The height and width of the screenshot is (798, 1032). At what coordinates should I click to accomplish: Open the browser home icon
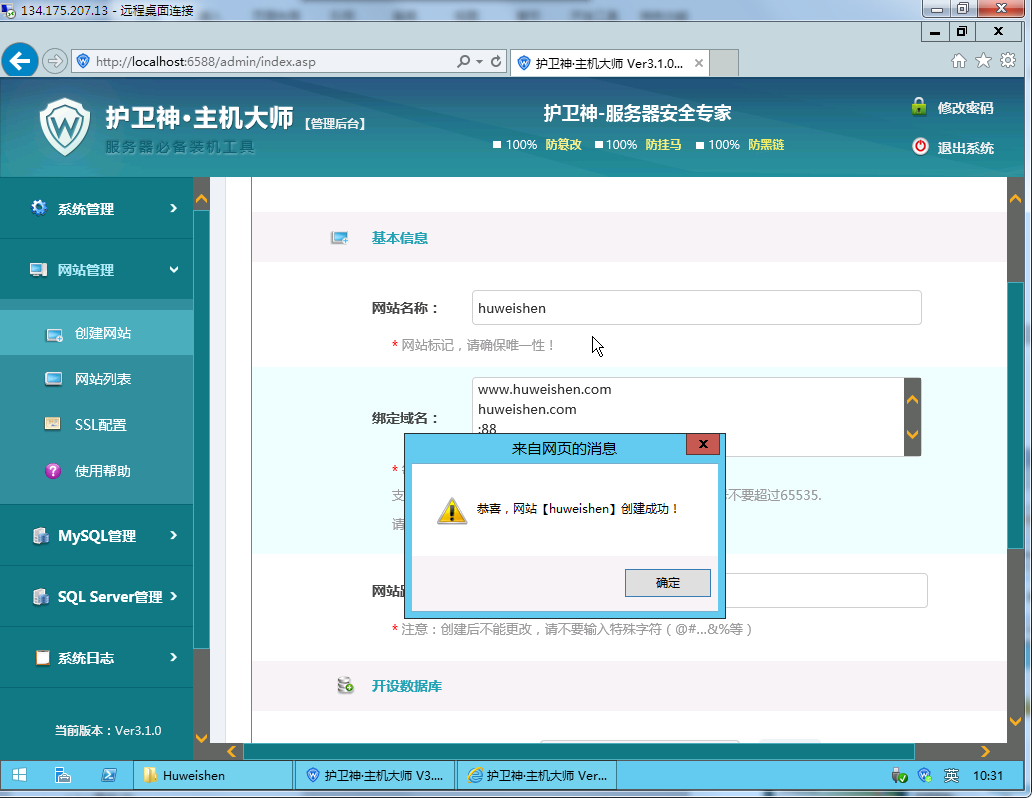(959, 61)
